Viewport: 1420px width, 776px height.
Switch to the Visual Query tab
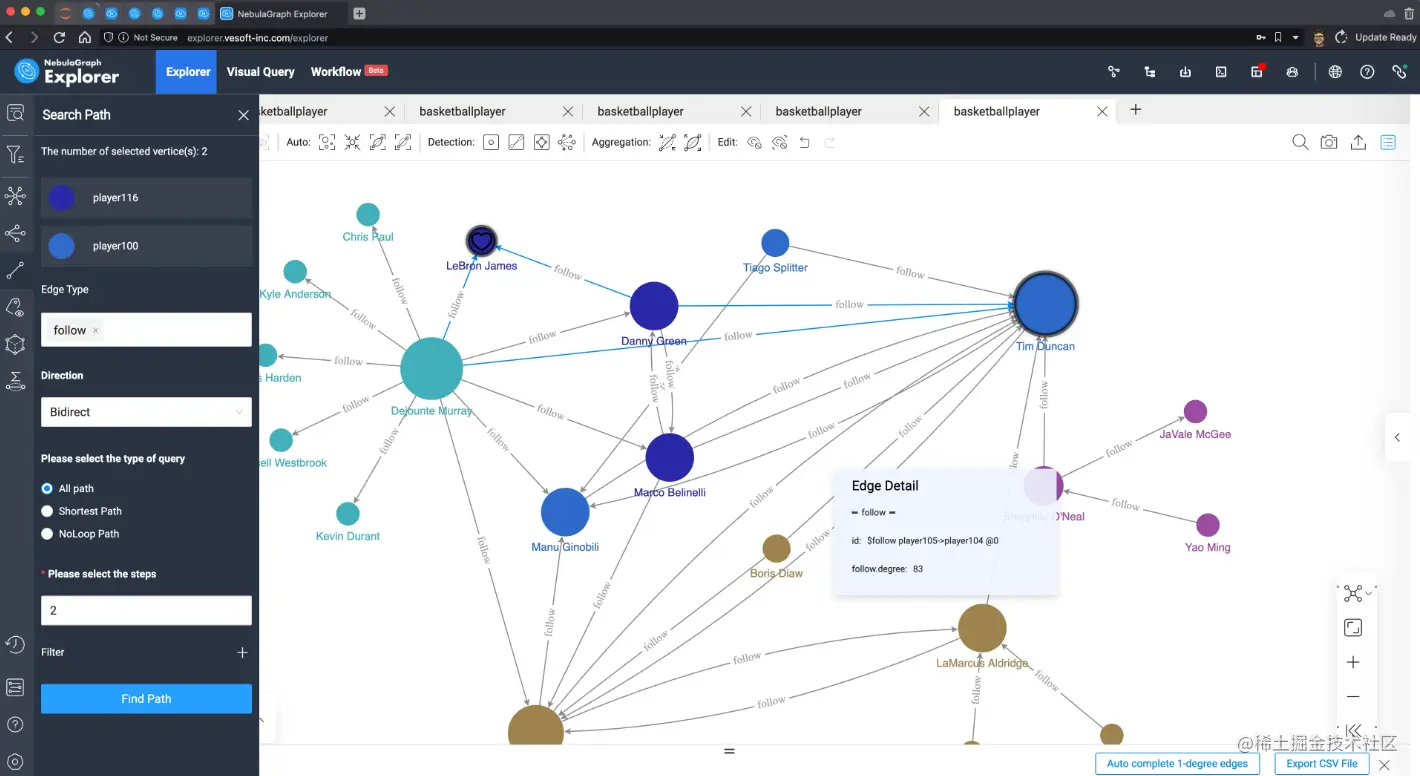point(260,72)
